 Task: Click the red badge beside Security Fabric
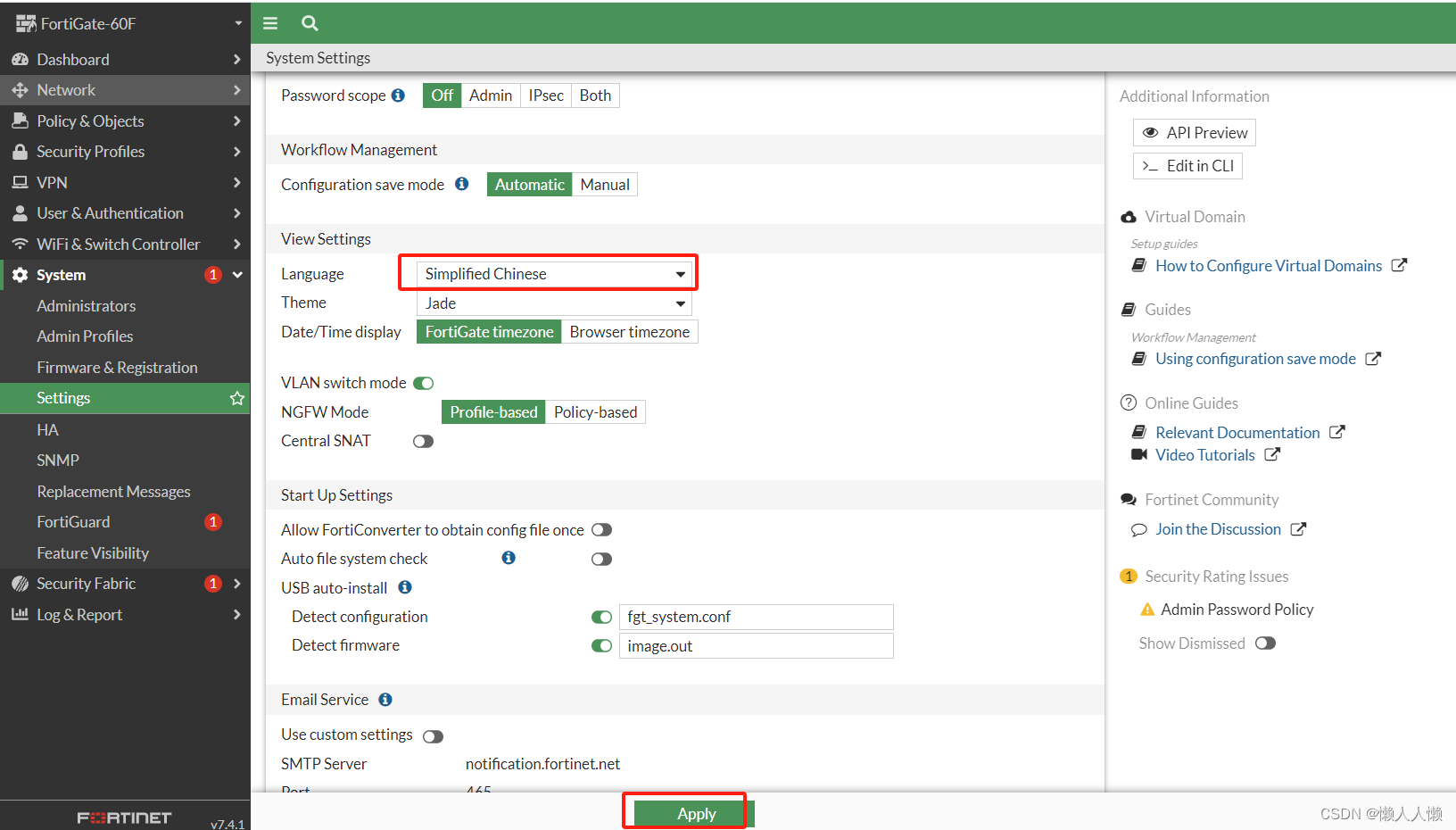pos(213,584)
